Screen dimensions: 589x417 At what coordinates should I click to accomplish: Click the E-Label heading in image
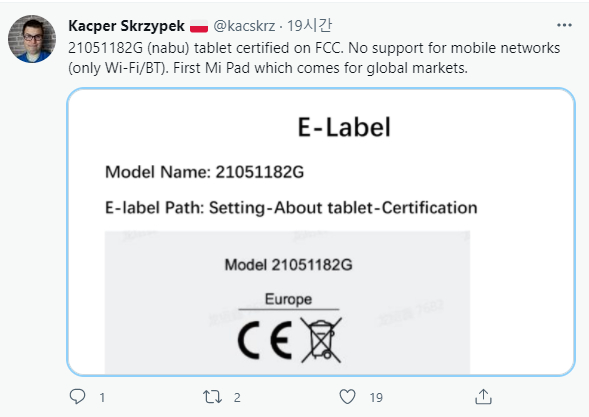344,127
